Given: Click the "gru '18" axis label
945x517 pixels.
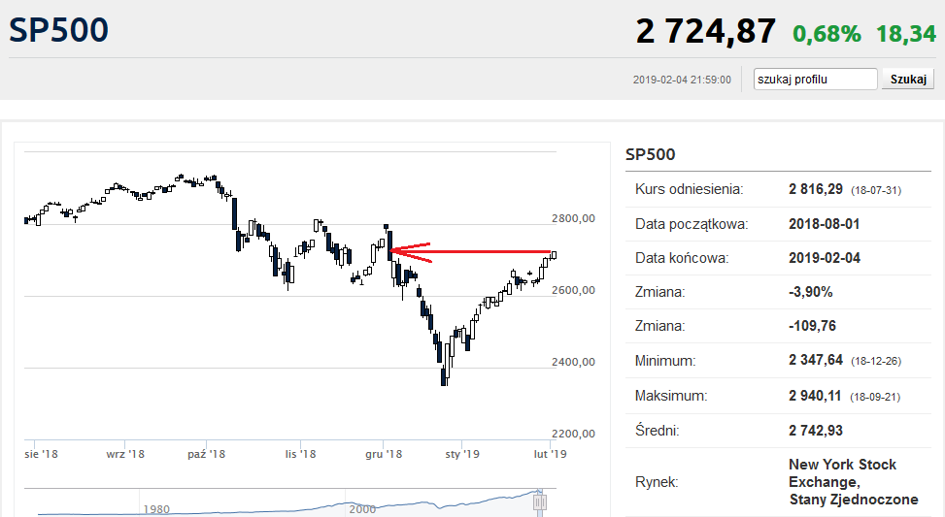Looking at the screenshot, I should click(383, 454).
